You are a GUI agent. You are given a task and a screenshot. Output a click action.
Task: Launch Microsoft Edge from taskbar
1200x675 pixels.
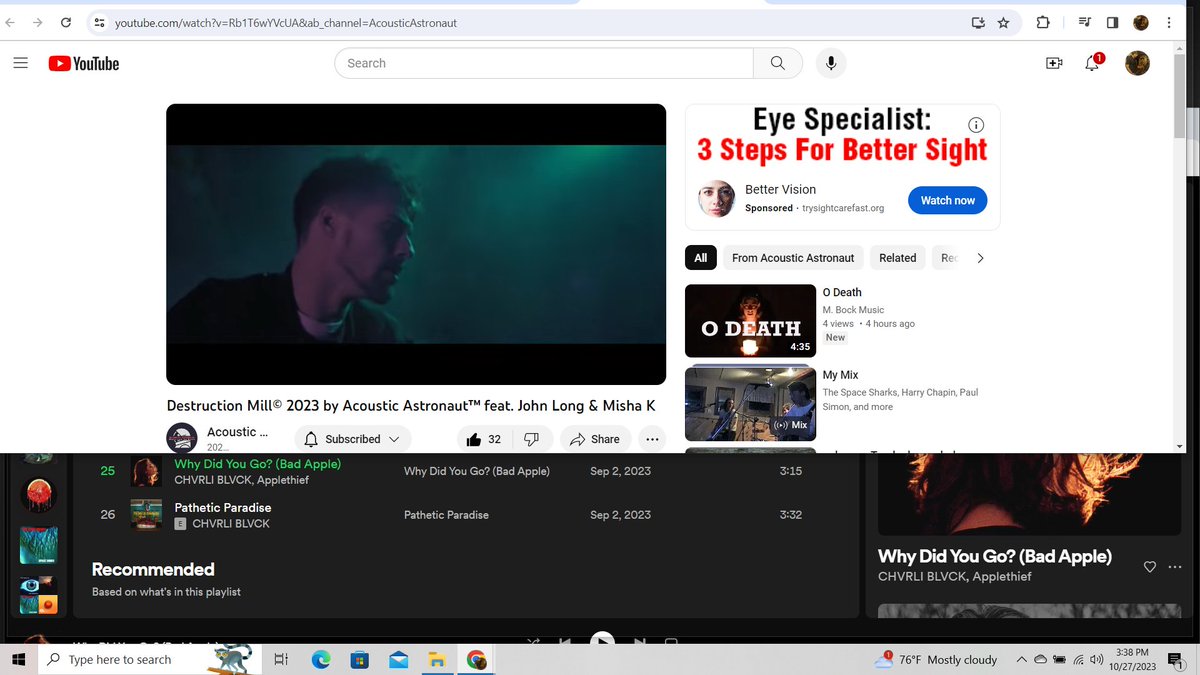click(321, 660)
